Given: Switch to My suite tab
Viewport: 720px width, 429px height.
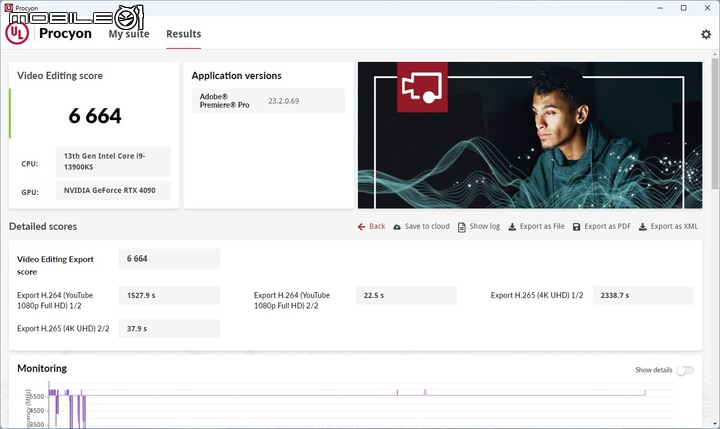Looking at the screenshot, I should (129, 34).
